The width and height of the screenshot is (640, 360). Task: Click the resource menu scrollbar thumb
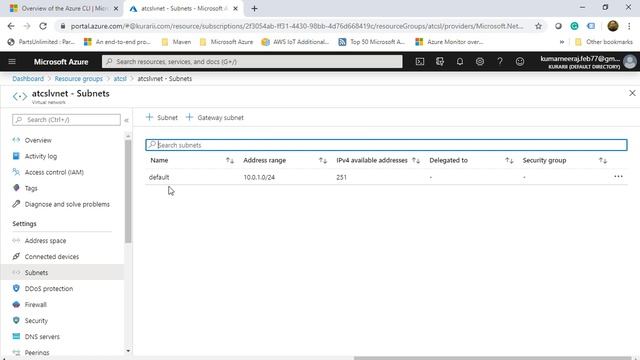coord(128,191)
